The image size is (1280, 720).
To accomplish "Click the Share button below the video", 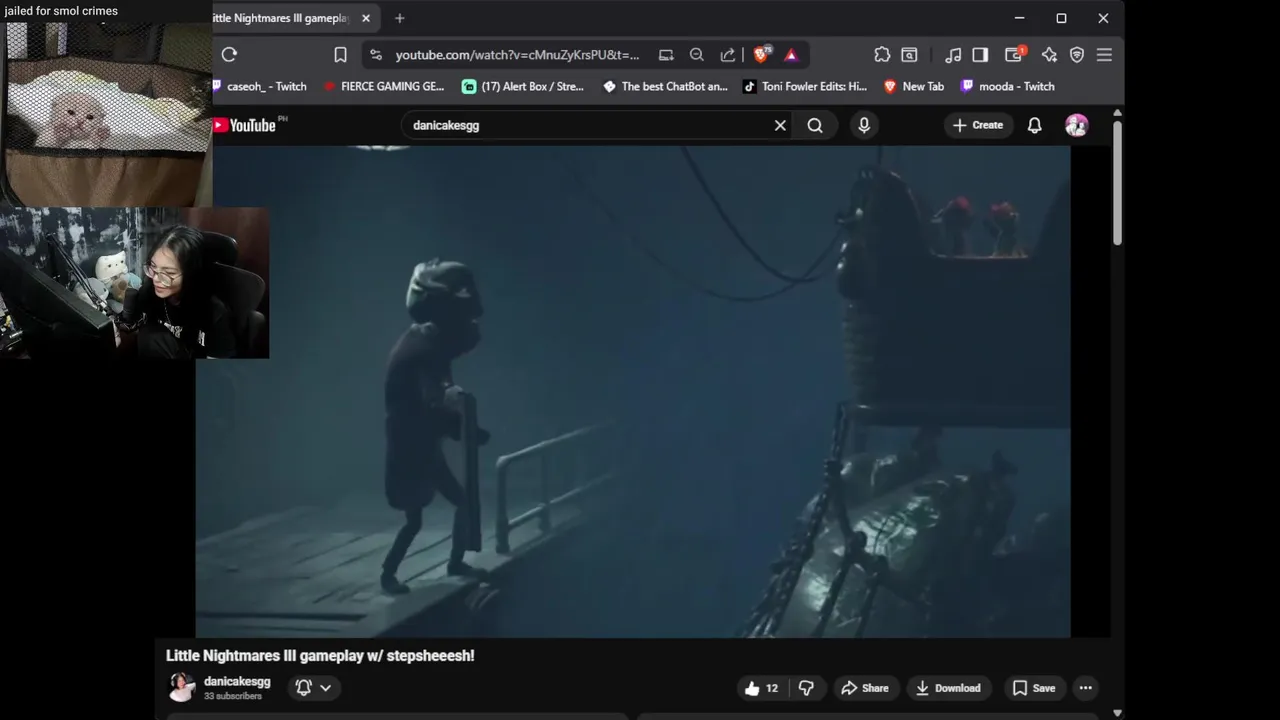I will click(x=865, y=688).
